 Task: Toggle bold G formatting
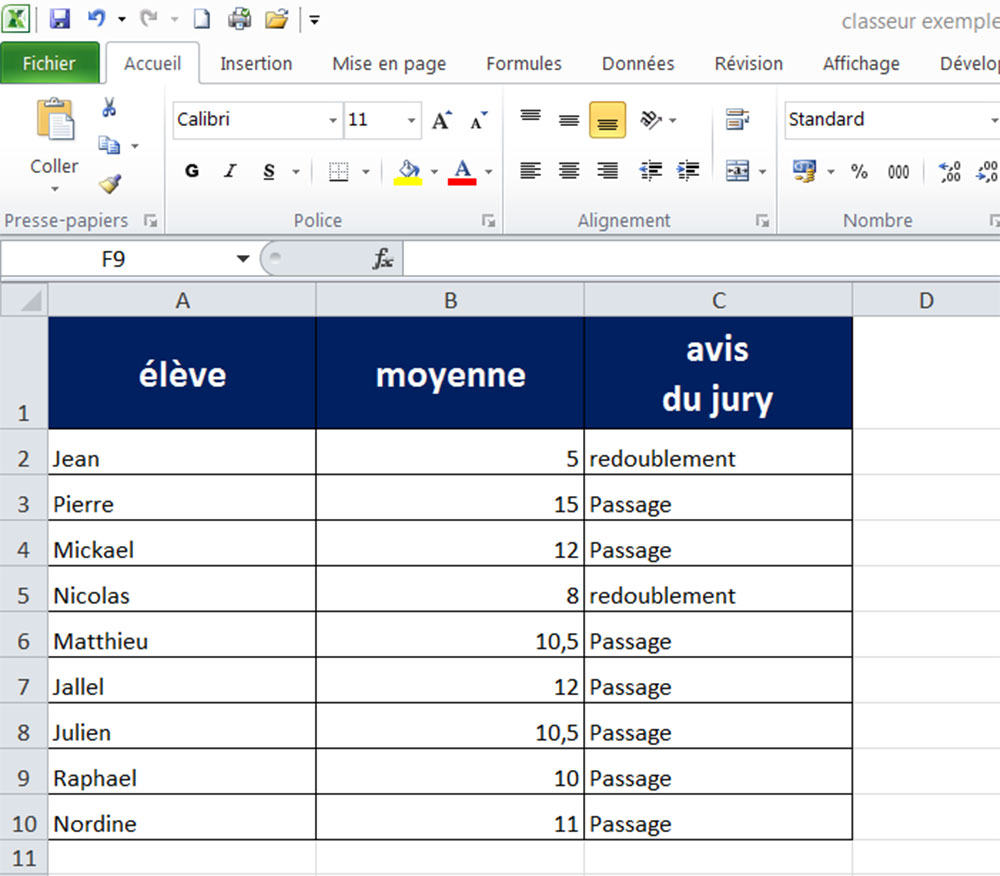[x=191, y=171]
